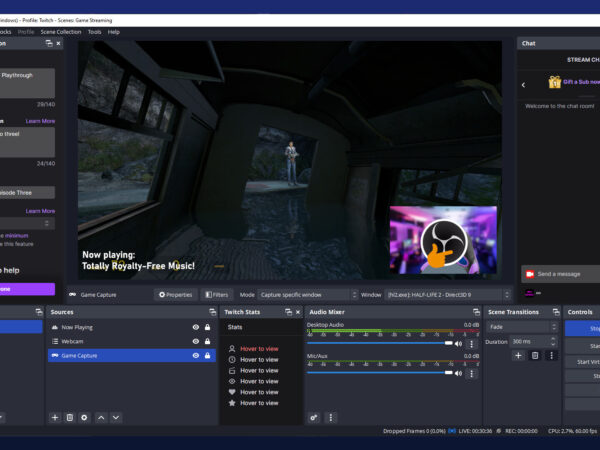
Task: Move selected source up in list
Action: [x=101, y=417]
